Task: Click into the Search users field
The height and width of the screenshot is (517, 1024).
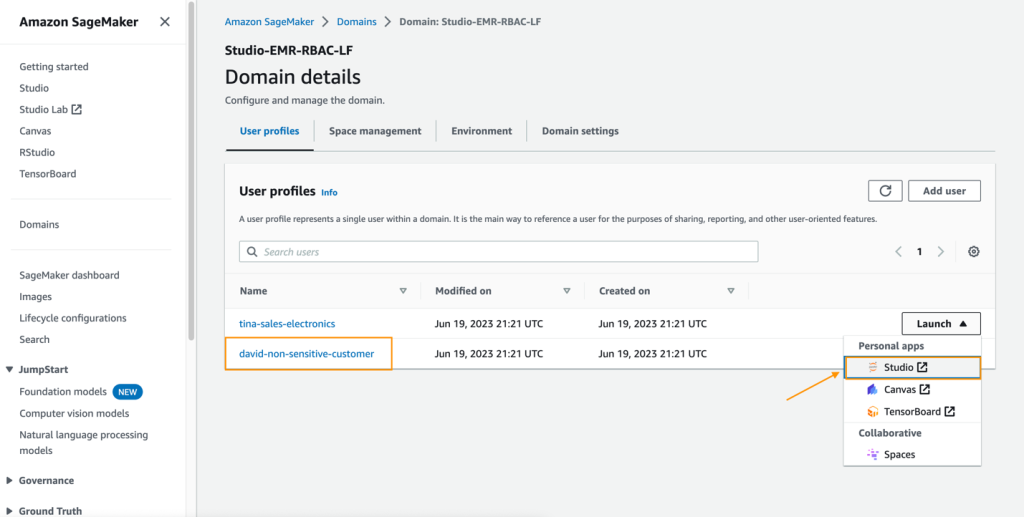Action: (x=498, y=252)
